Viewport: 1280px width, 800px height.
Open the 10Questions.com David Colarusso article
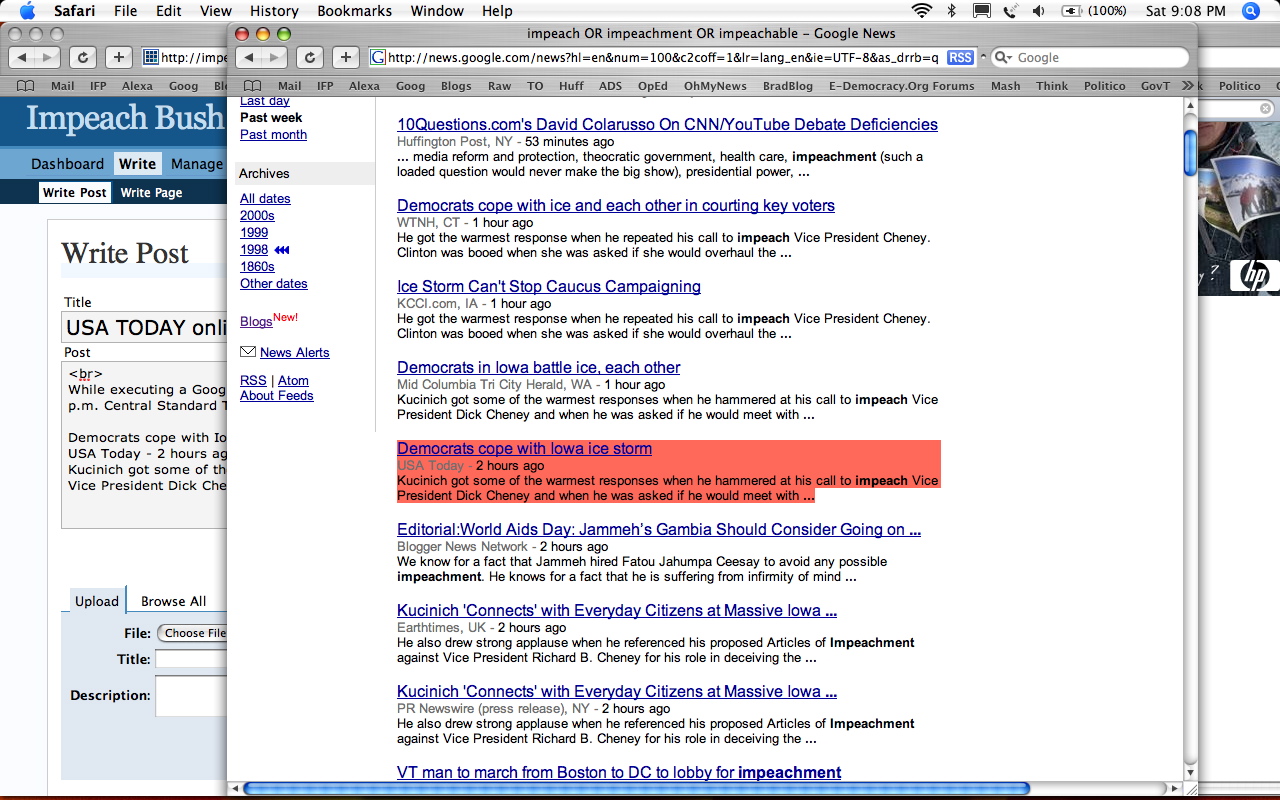coord(667,124)
